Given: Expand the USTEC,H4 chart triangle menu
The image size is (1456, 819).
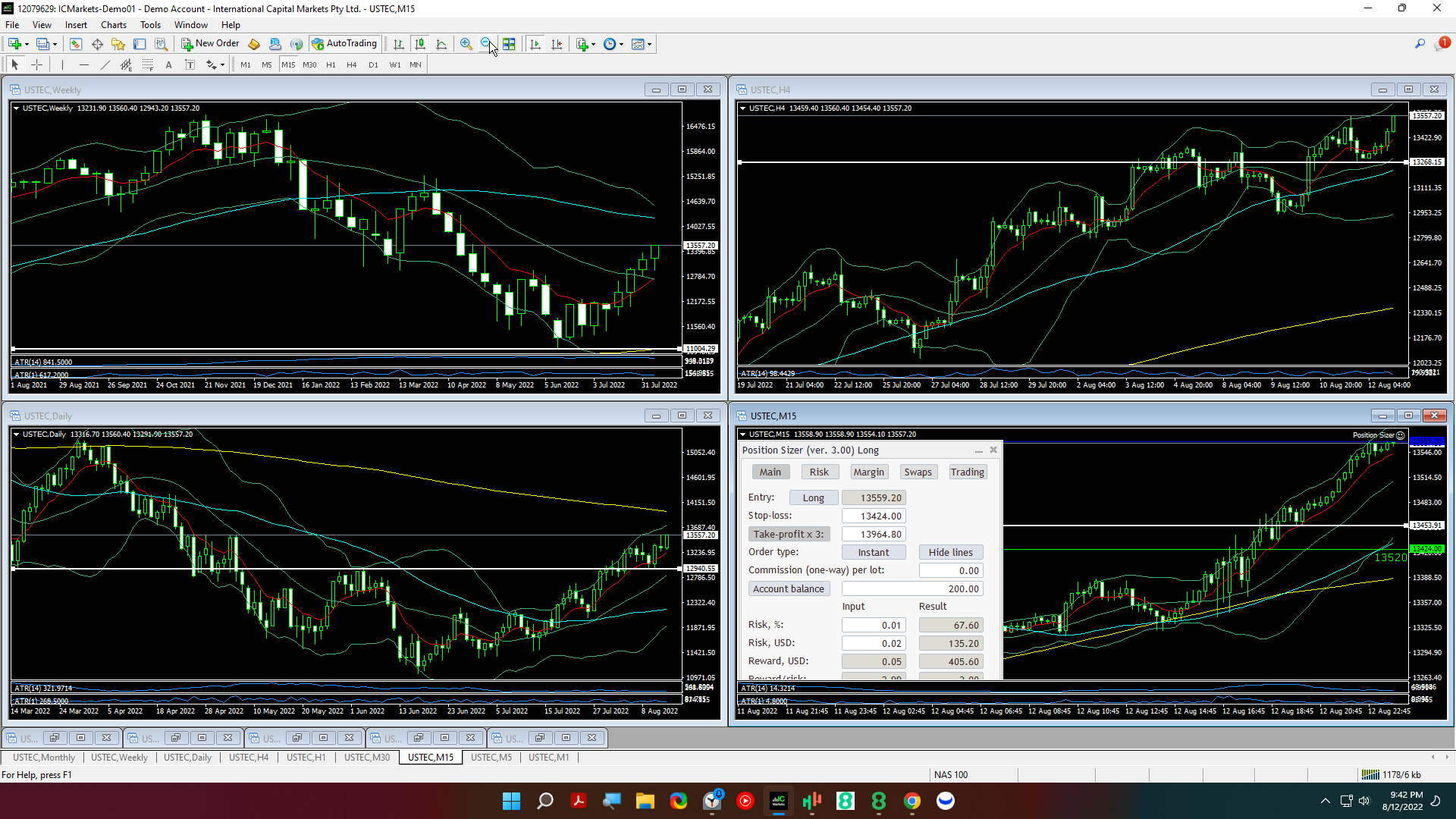Looking at the screenshot, I should [742, 108].
